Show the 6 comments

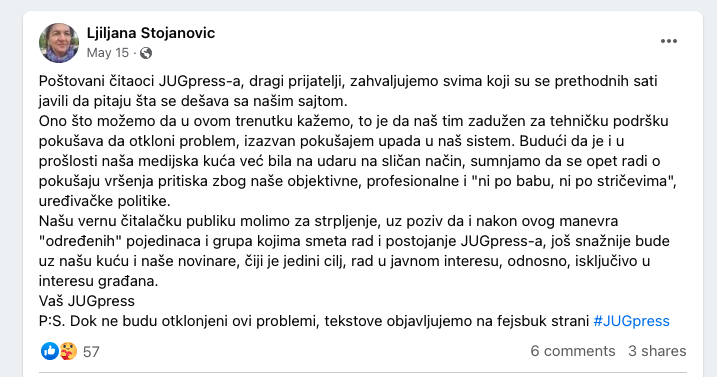click(573, 351)
